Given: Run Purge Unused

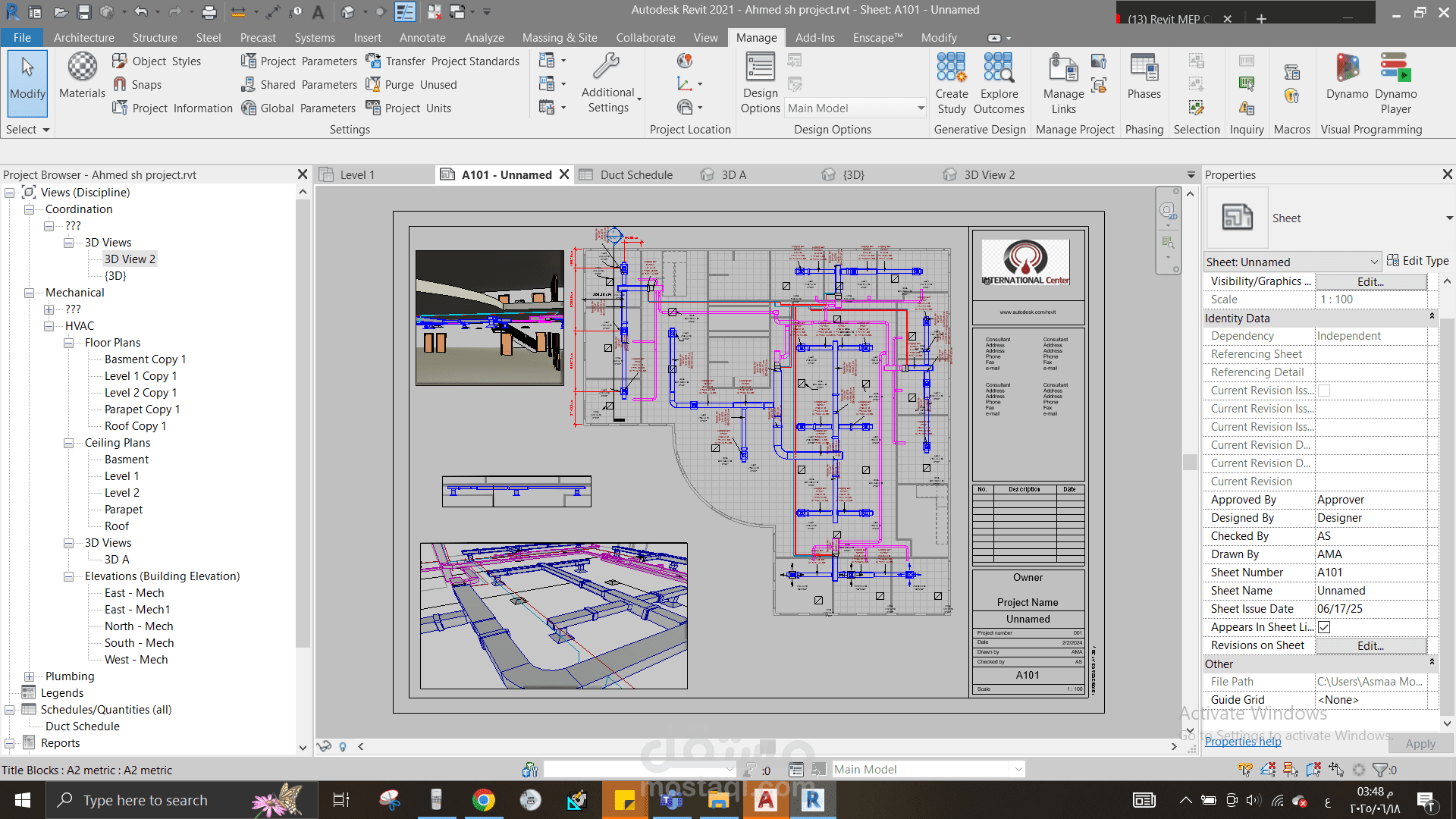Looking at the screenshot, I should [x=411, y=84].
